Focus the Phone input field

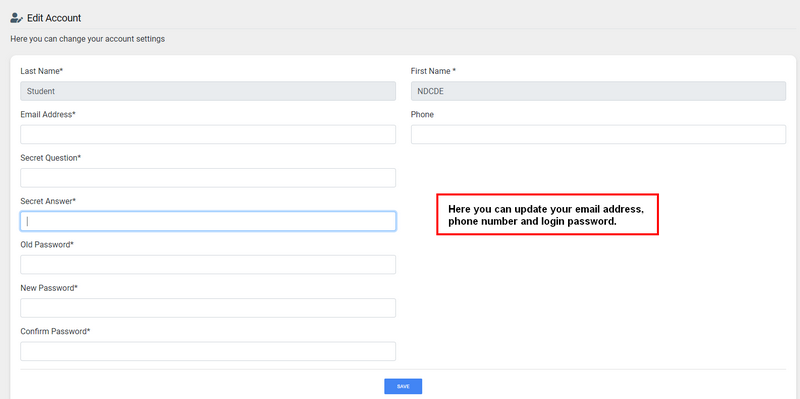click(x=598, y=134)
